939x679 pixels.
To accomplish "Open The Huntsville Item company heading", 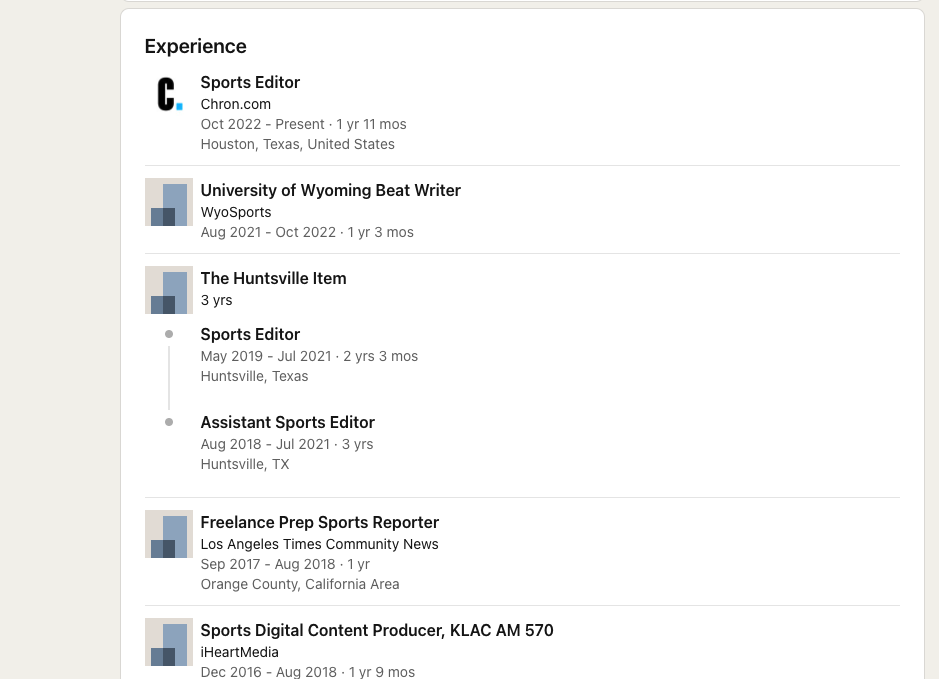I will click(273, 278).
